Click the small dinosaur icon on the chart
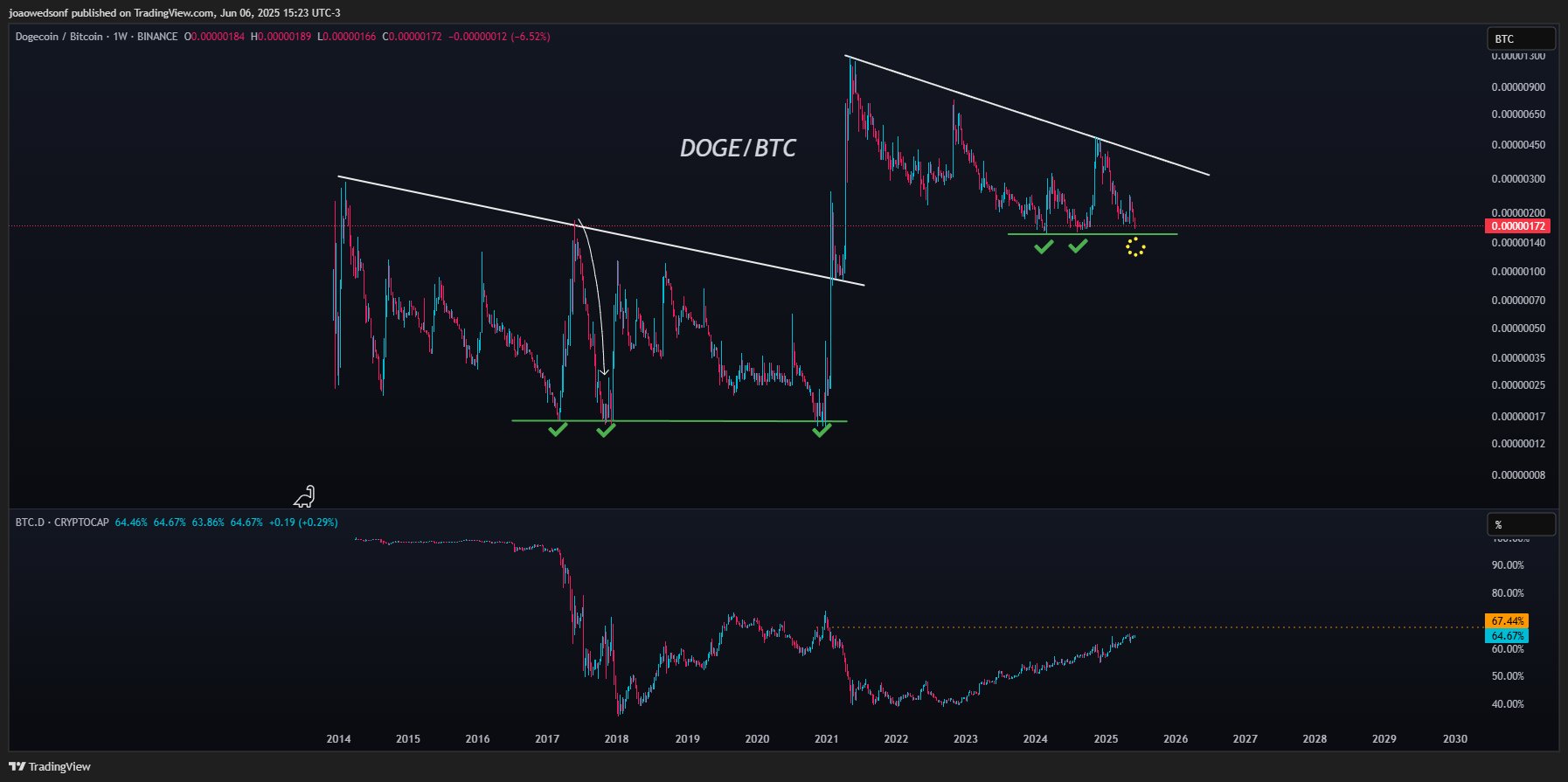 click(x=304, y=497)
